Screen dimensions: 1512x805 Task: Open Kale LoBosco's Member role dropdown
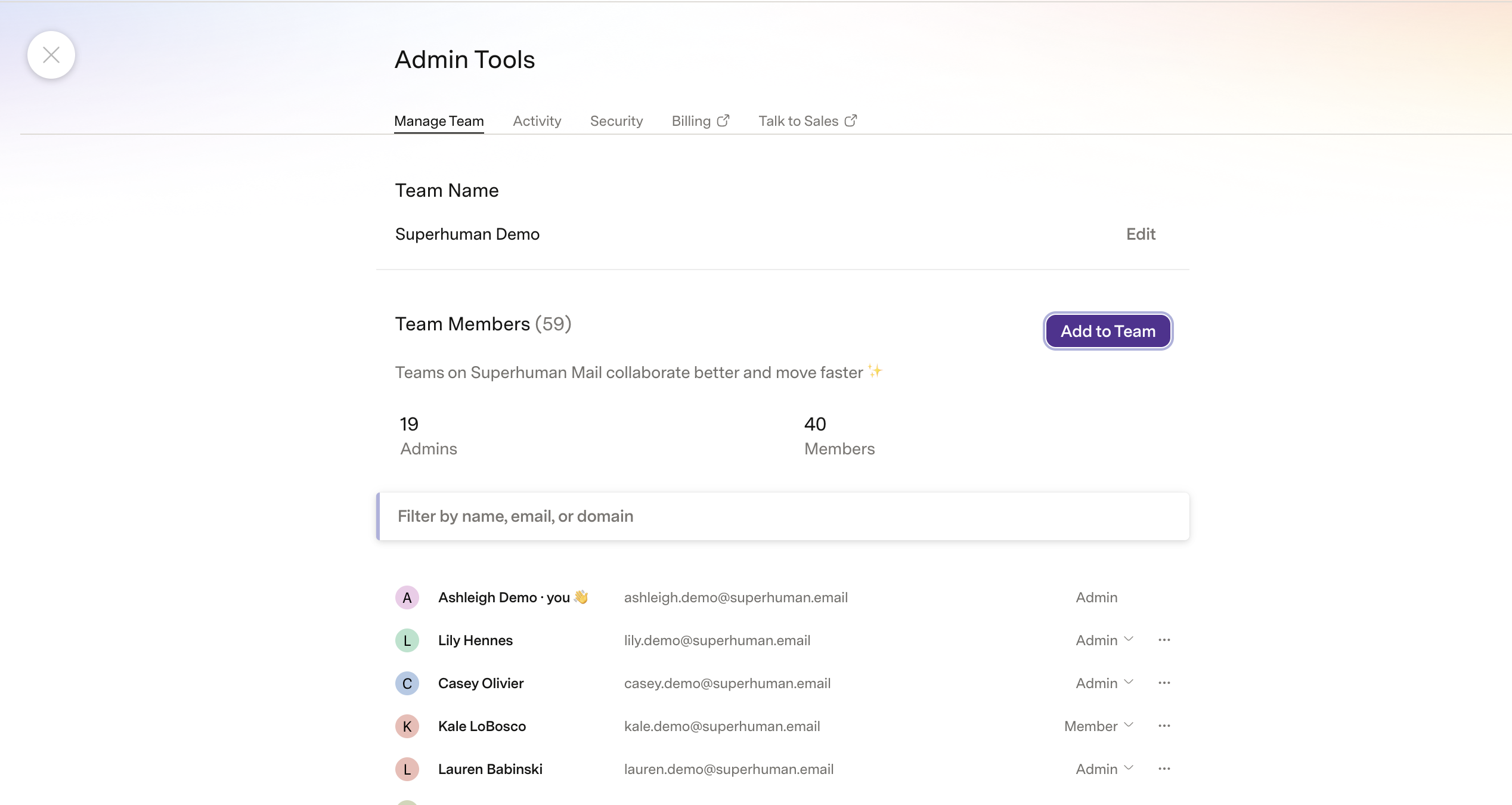tap(1099, 726)
